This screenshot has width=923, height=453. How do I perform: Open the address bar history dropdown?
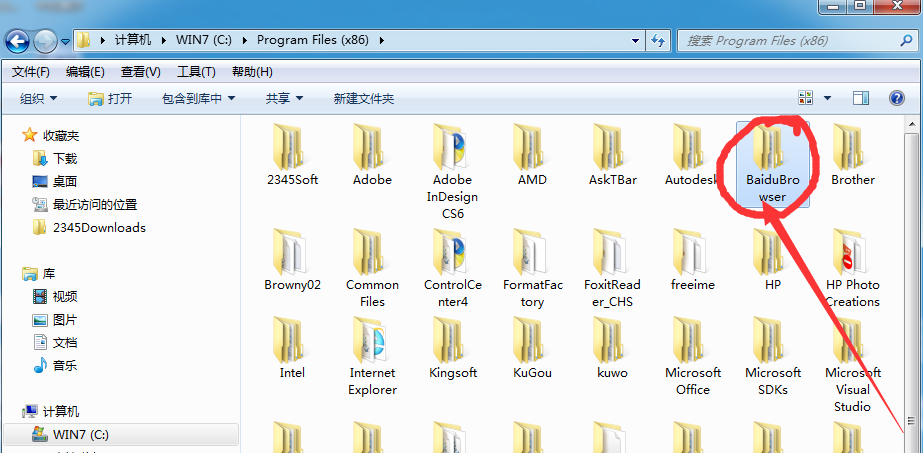tap(635, 40)
